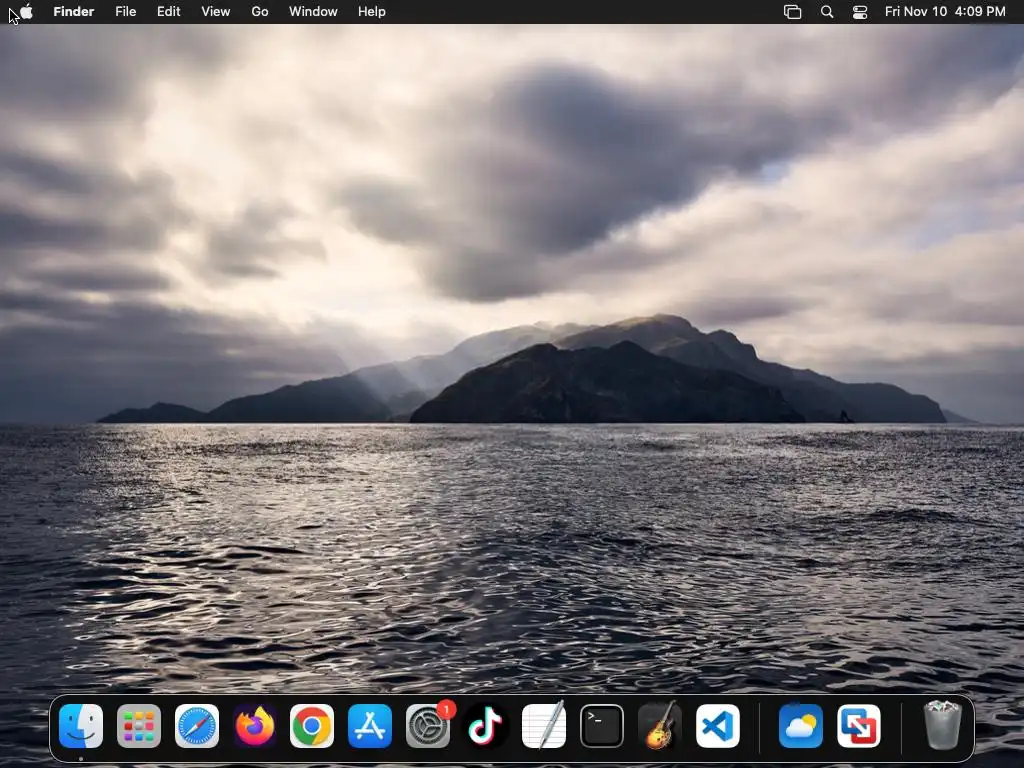Screen dimensions: 1024x768
Task: Open the Finder application menu
Action: tap(74, 12)
